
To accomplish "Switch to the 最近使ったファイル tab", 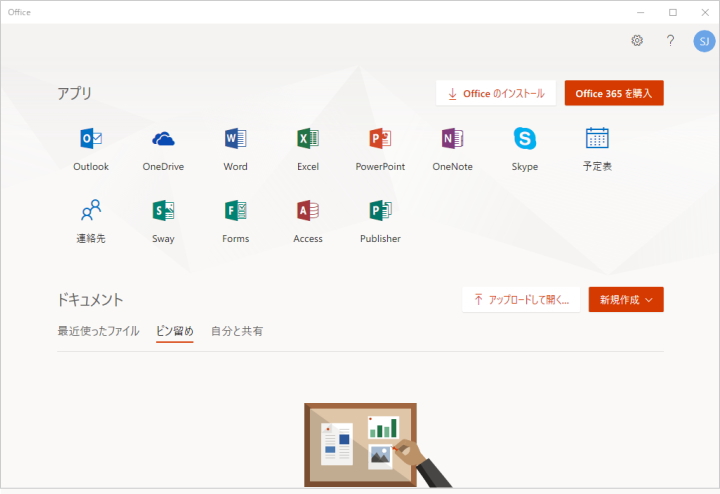I will [98, 331].
